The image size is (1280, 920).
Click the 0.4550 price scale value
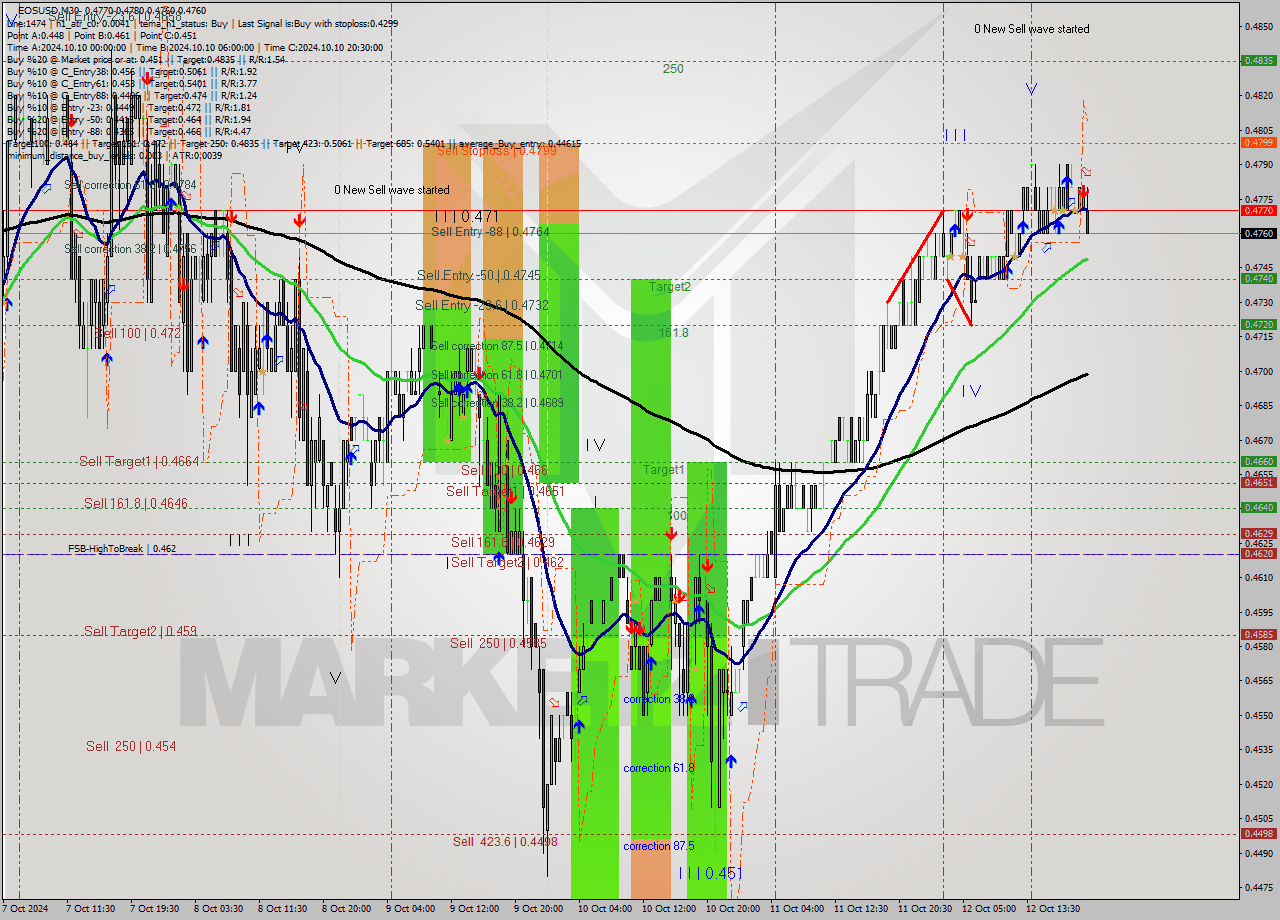pyautogui.click(x=1258, y=716)
